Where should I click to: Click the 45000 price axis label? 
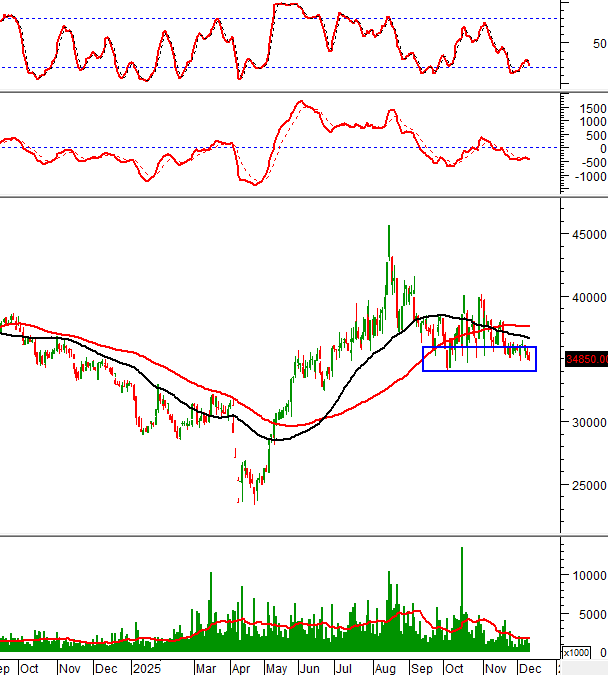[x=588, y=235]
